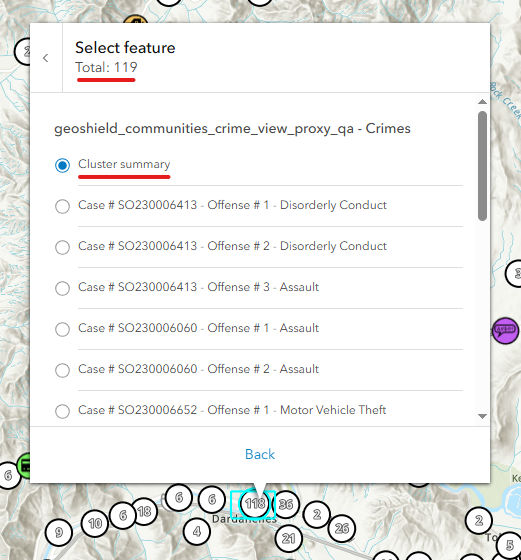Click the green vehicle crime marker
The image size is (521, 560).
(x=25, y=466)
